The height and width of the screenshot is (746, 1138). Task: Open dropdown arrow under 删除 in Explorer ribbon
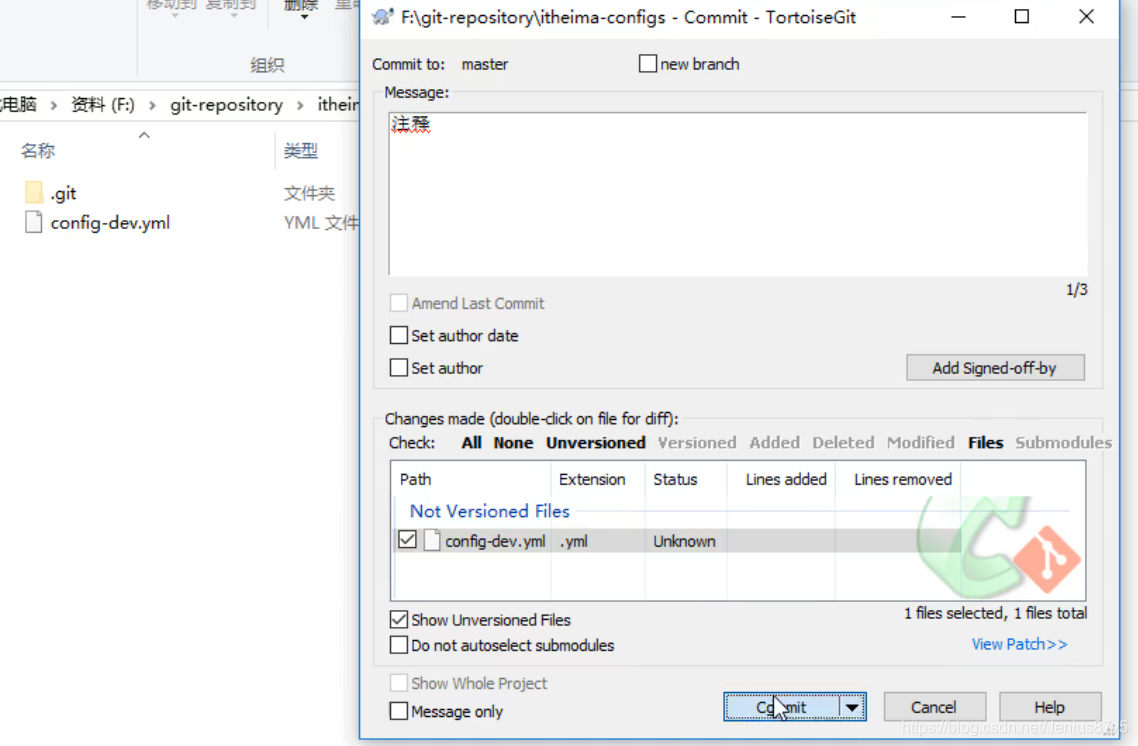304,17
